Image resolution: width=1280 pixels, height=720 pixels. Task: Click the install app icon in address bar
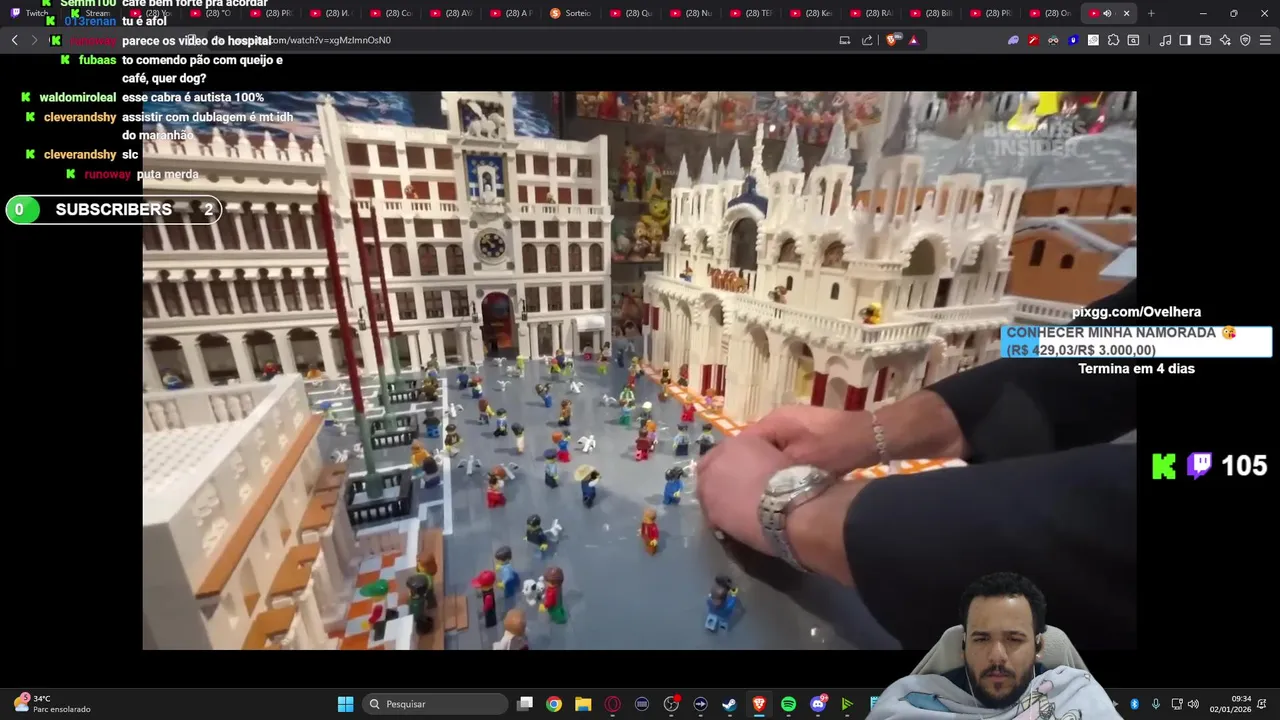pyautogui.click(x=845, y=40)
